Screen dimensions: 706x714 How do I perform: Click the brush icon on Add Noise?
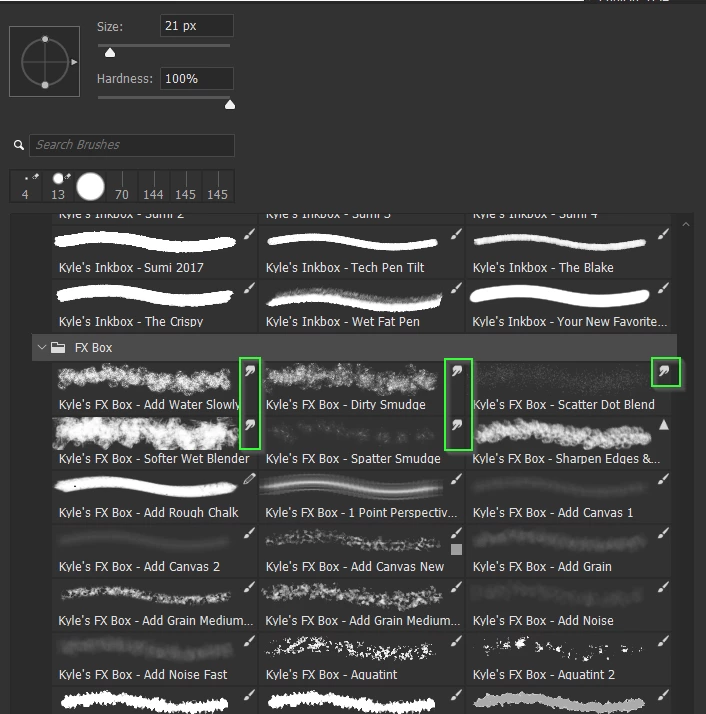[663, 587]
